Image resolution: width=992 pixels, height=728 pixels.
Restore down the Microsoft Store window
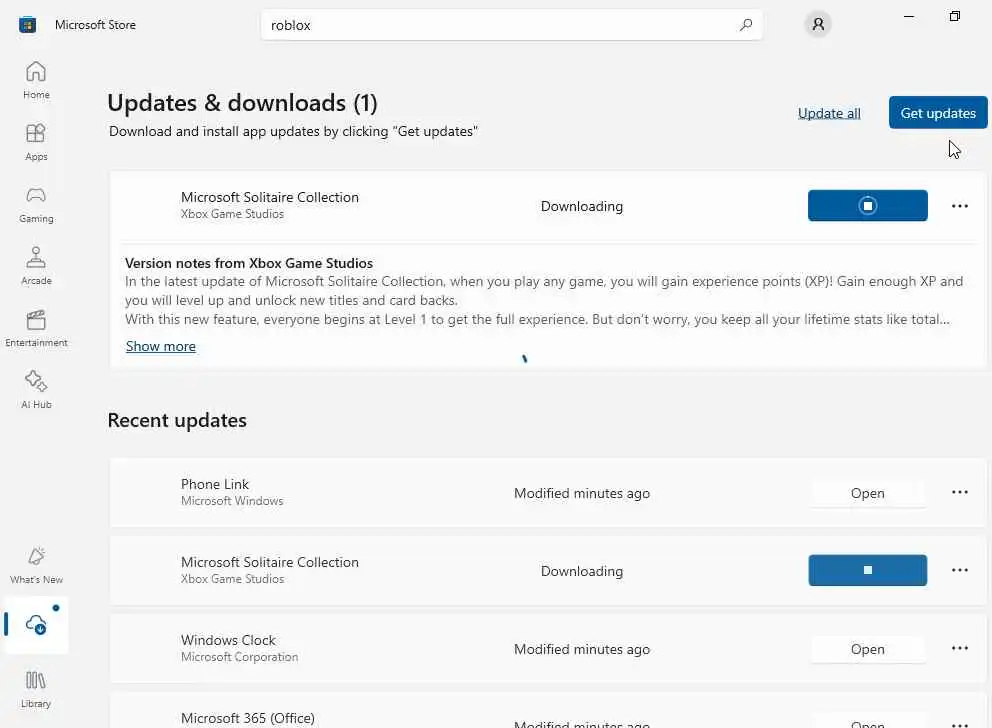click(x=955, y=16)
